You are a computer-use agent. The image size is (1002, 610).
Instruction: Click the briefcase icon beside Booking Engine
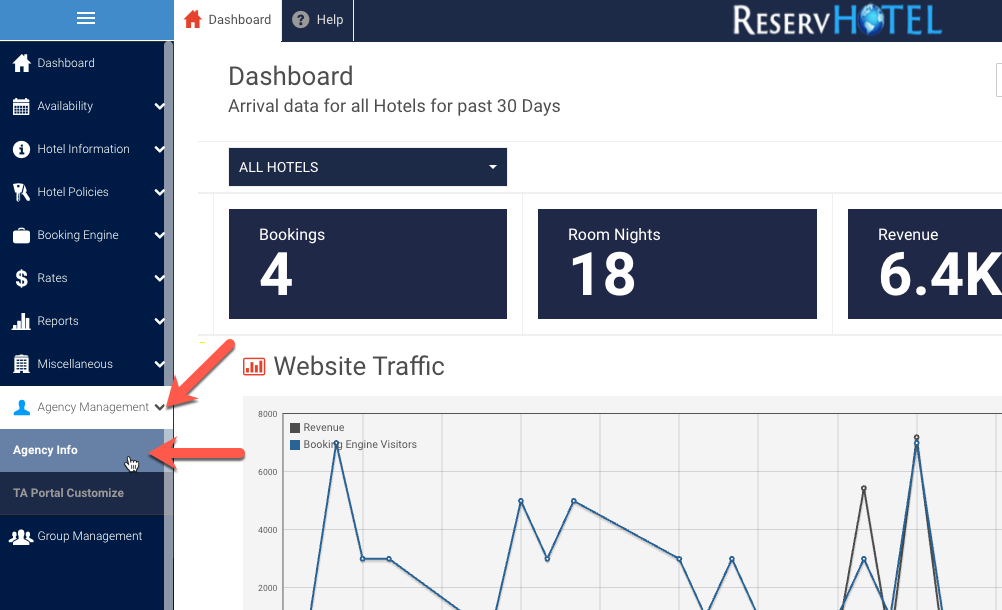(x=21, y=235)
